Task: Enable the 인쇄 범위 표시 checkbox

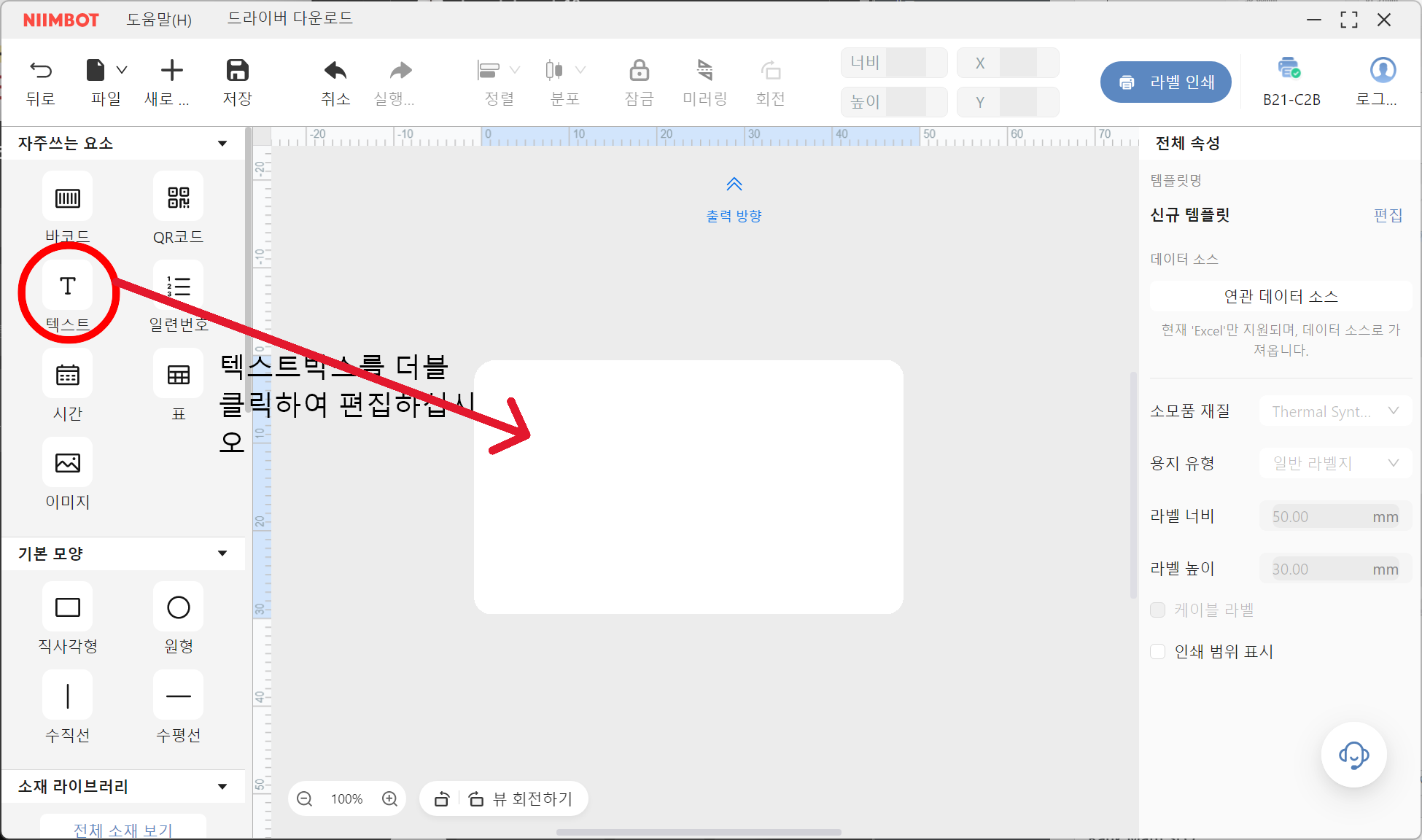Action: pyautogui.click(x=1157, y=651)
